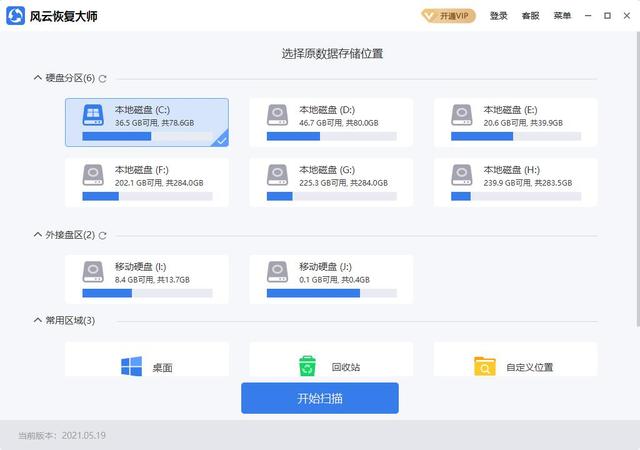Click the VIP crown badge icon

[429, 16]
